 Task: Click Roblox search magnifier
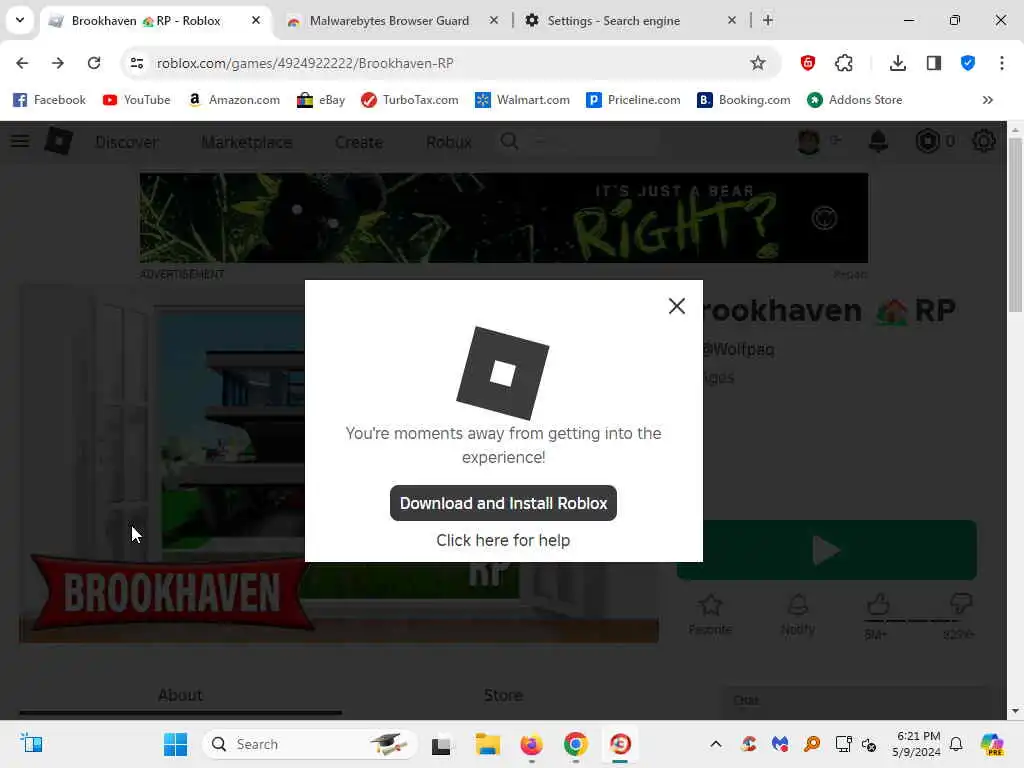pos(509,141)
